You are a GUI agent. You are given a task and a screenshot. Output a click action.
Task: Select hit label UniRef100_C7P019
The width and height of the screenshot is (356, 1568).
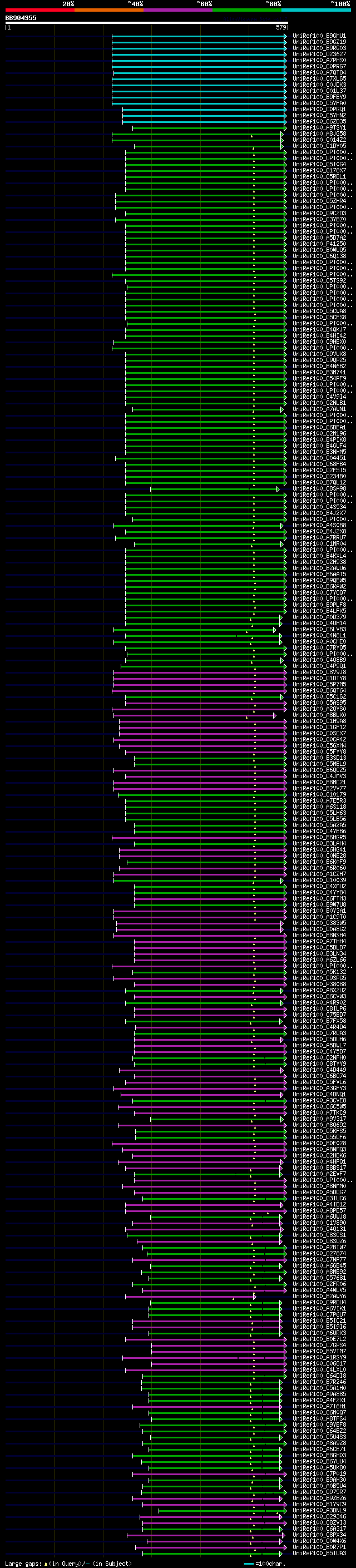pos(319,1473)
